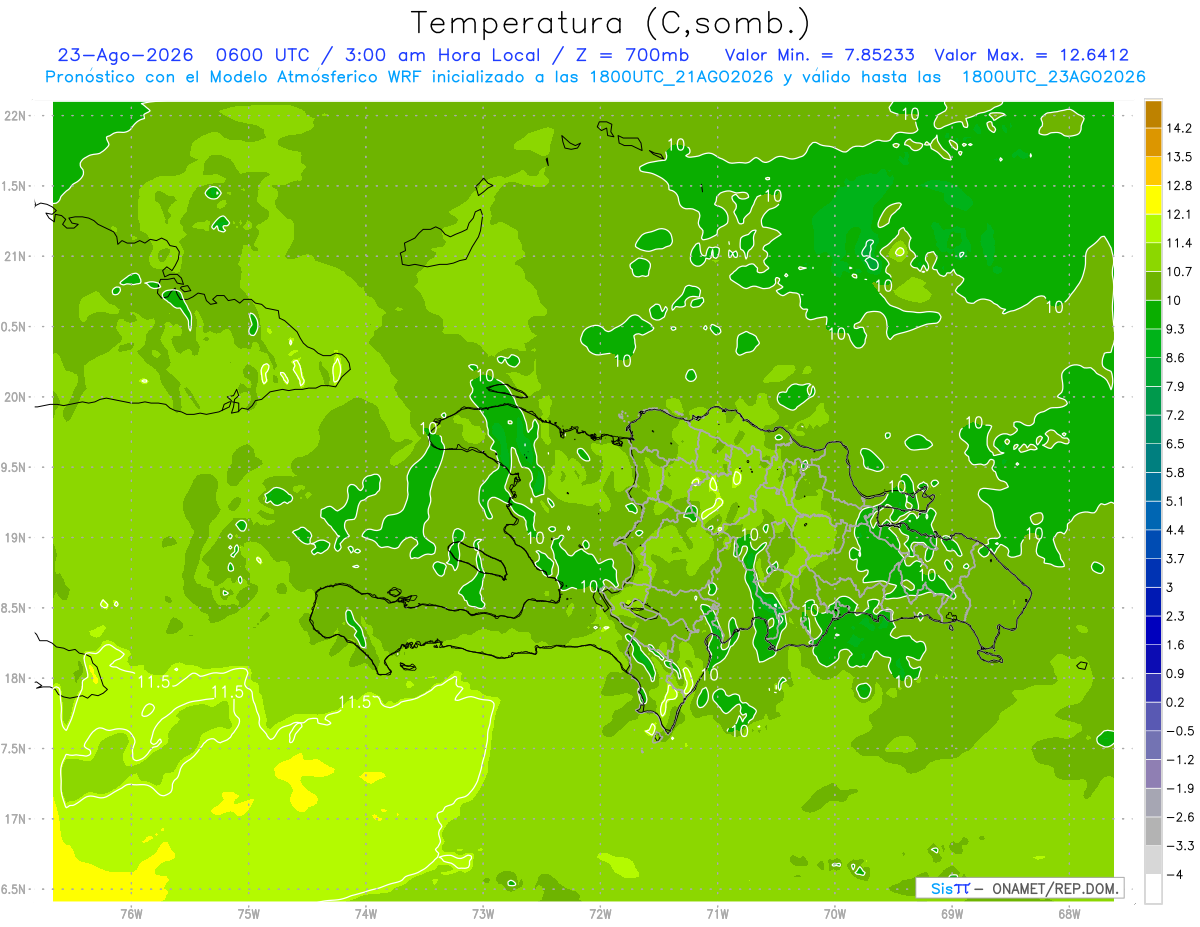Select the orange swatch between 13.5 and 14.2
The width and height of the screenshot is (1200, 927).
pos(1153,143)
